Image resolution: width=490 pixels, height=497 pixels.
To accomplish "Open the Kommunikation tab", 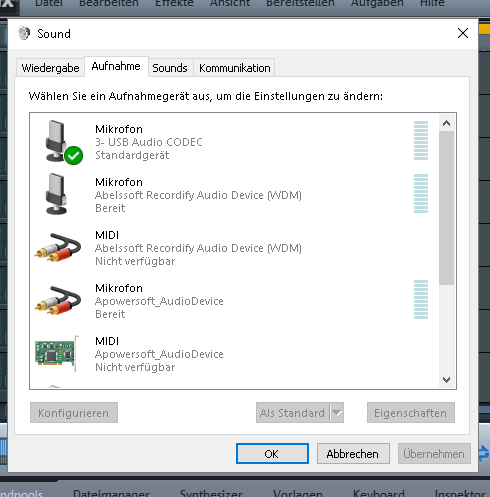I will (x=235, y=68).
